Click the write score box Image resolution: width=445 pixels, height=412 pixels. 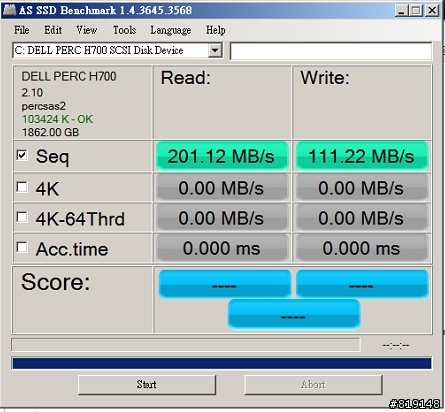pyautogui.click(x=362, y=284)
